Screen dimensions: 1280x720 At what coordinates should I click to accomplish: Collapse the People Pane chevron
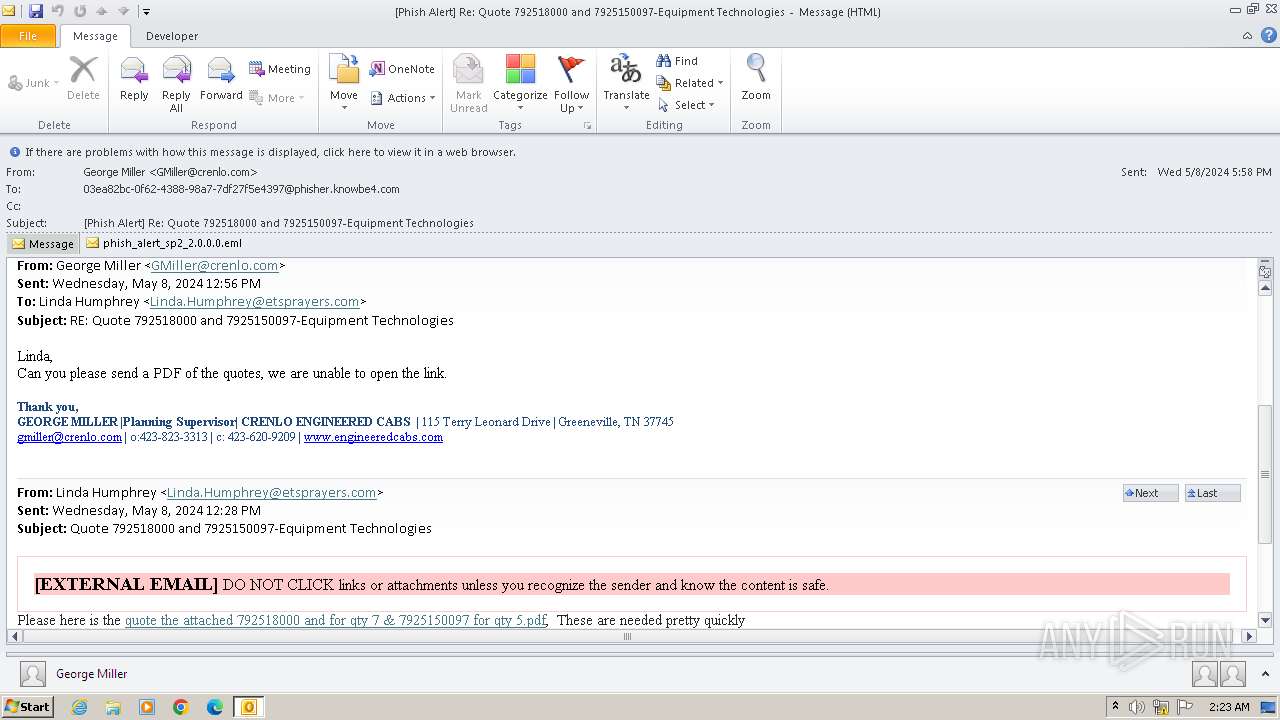pos(1266,674)
